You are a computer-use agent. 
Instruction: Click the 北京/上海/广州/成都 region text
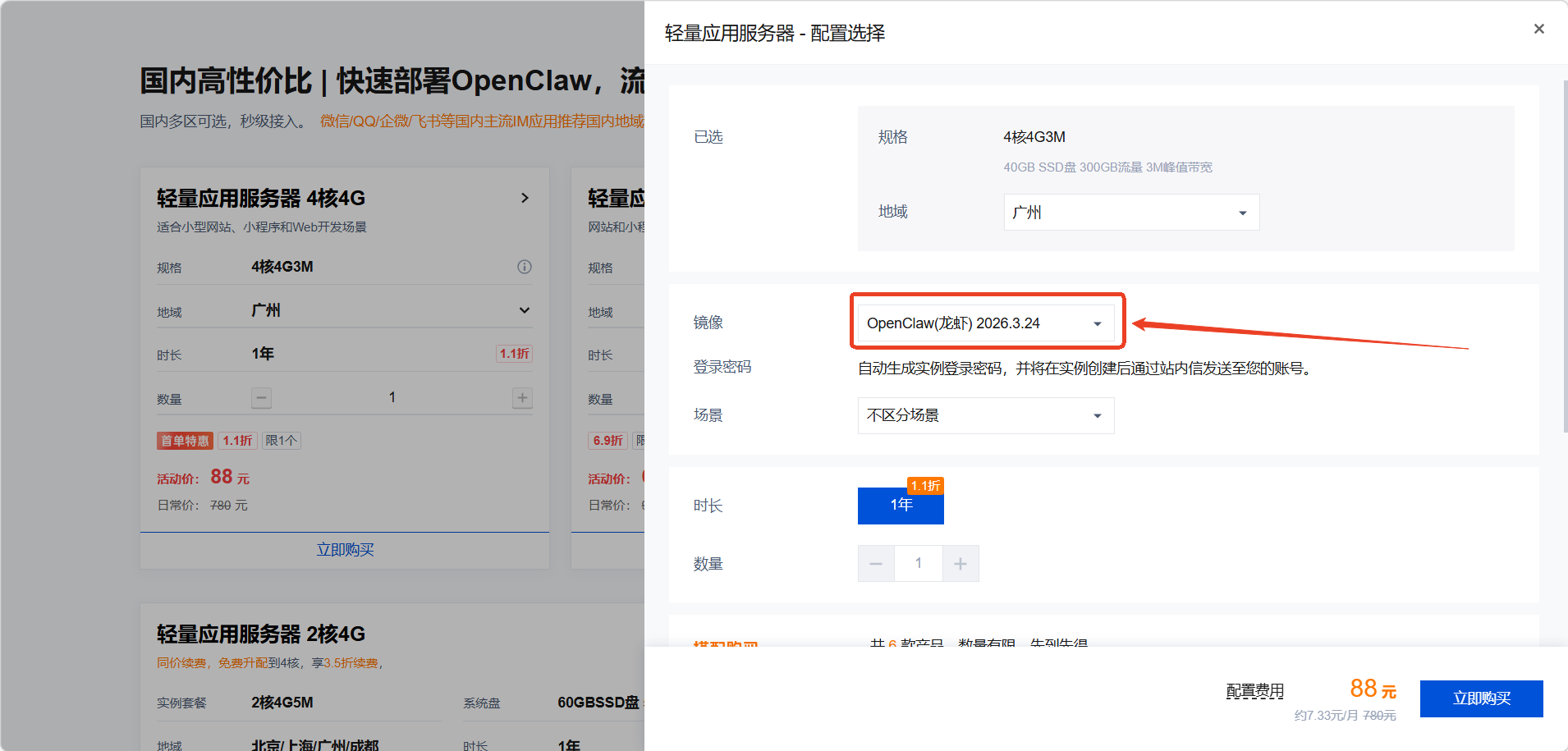pyautogui.click(x=314, y=745)
